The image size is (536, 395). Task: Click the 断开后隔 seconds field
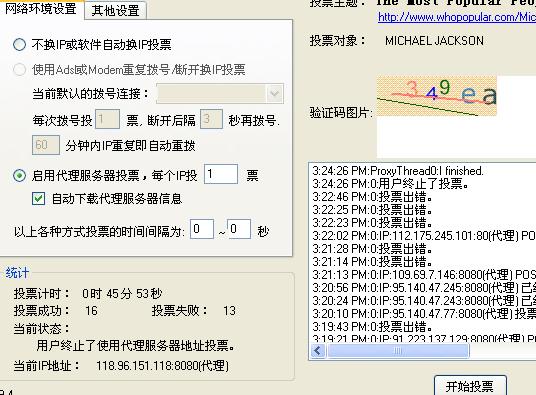pos(211,119)
